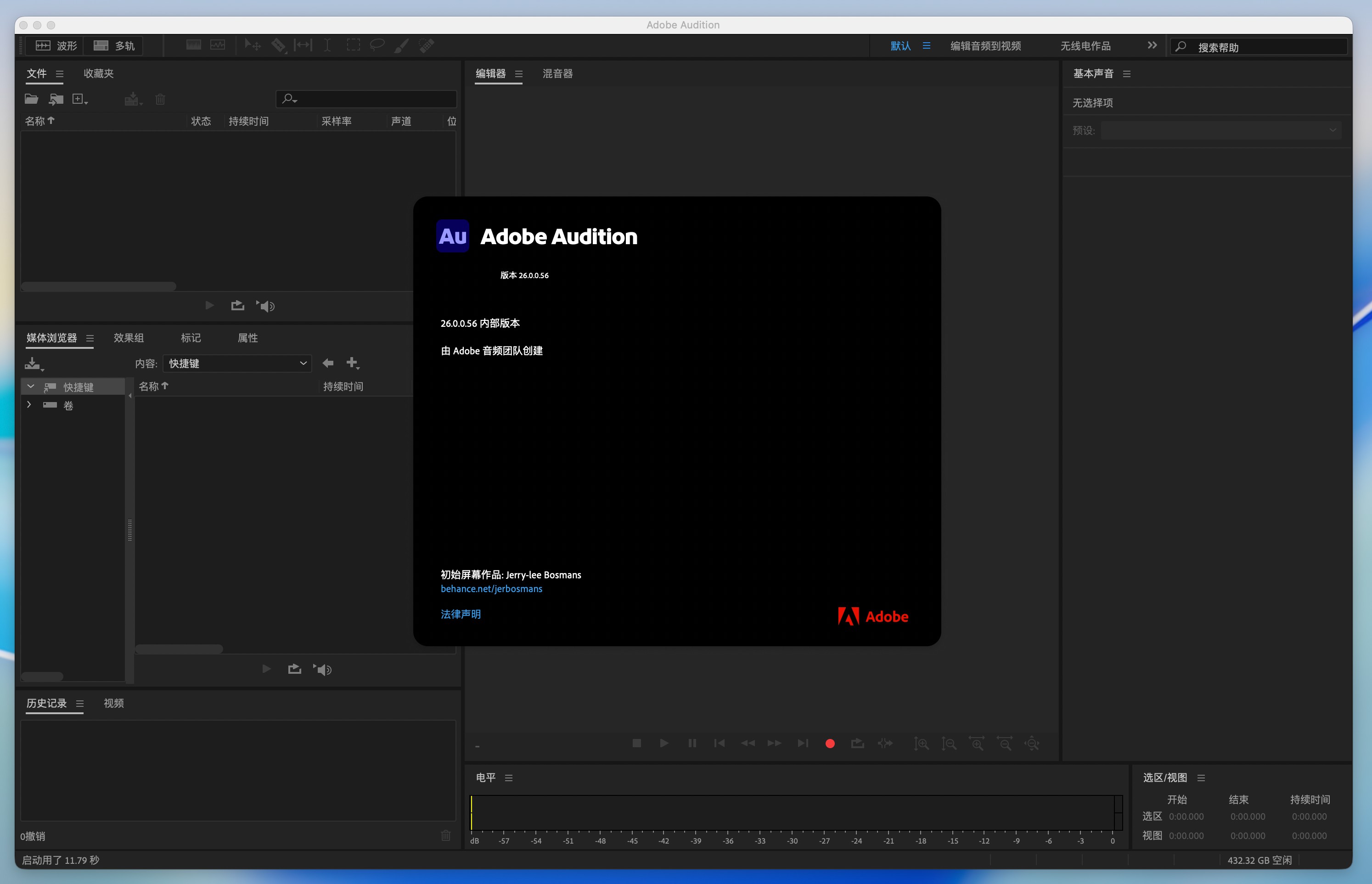This screenshot has width=1372, height=884.
Task: Click the open file folder icon
Action: tap(32, 99)
